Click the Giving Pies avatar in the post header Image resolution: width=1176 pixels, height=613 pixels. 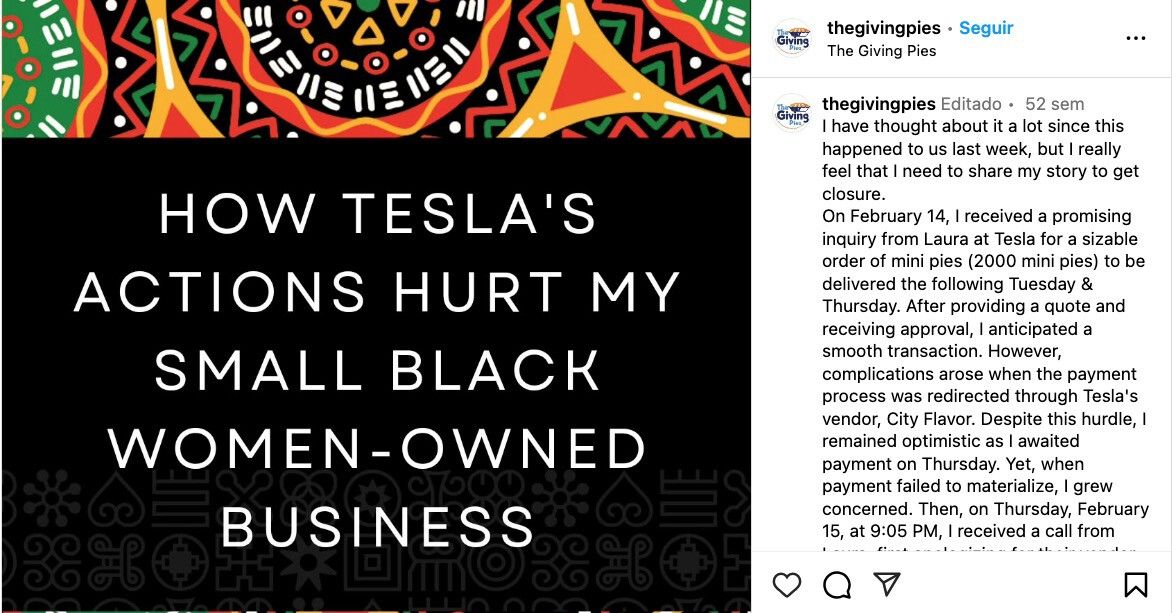[x=793, y=39]
